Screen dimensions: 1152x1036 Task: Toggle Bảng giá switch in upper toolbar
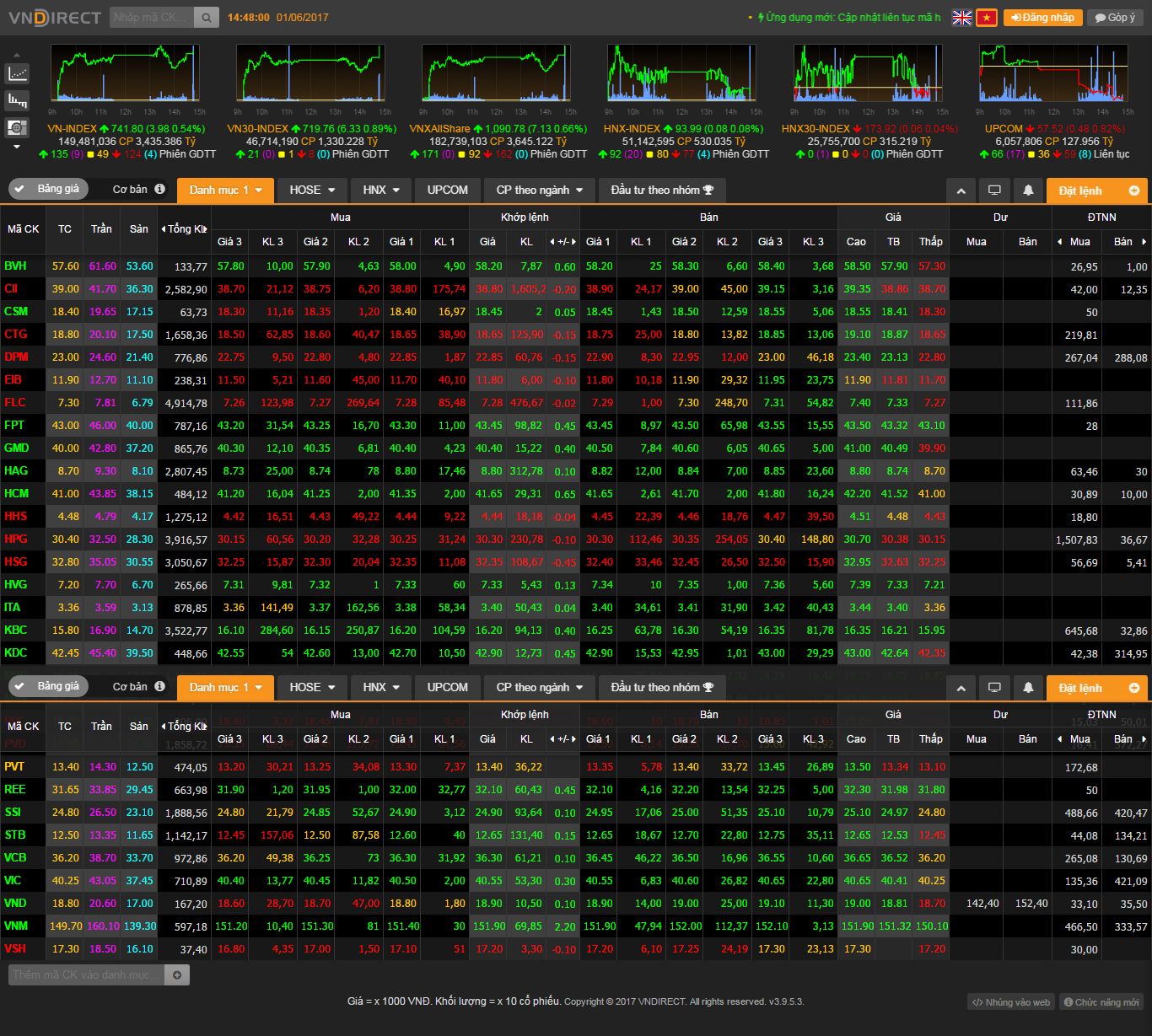click(47, 189)
